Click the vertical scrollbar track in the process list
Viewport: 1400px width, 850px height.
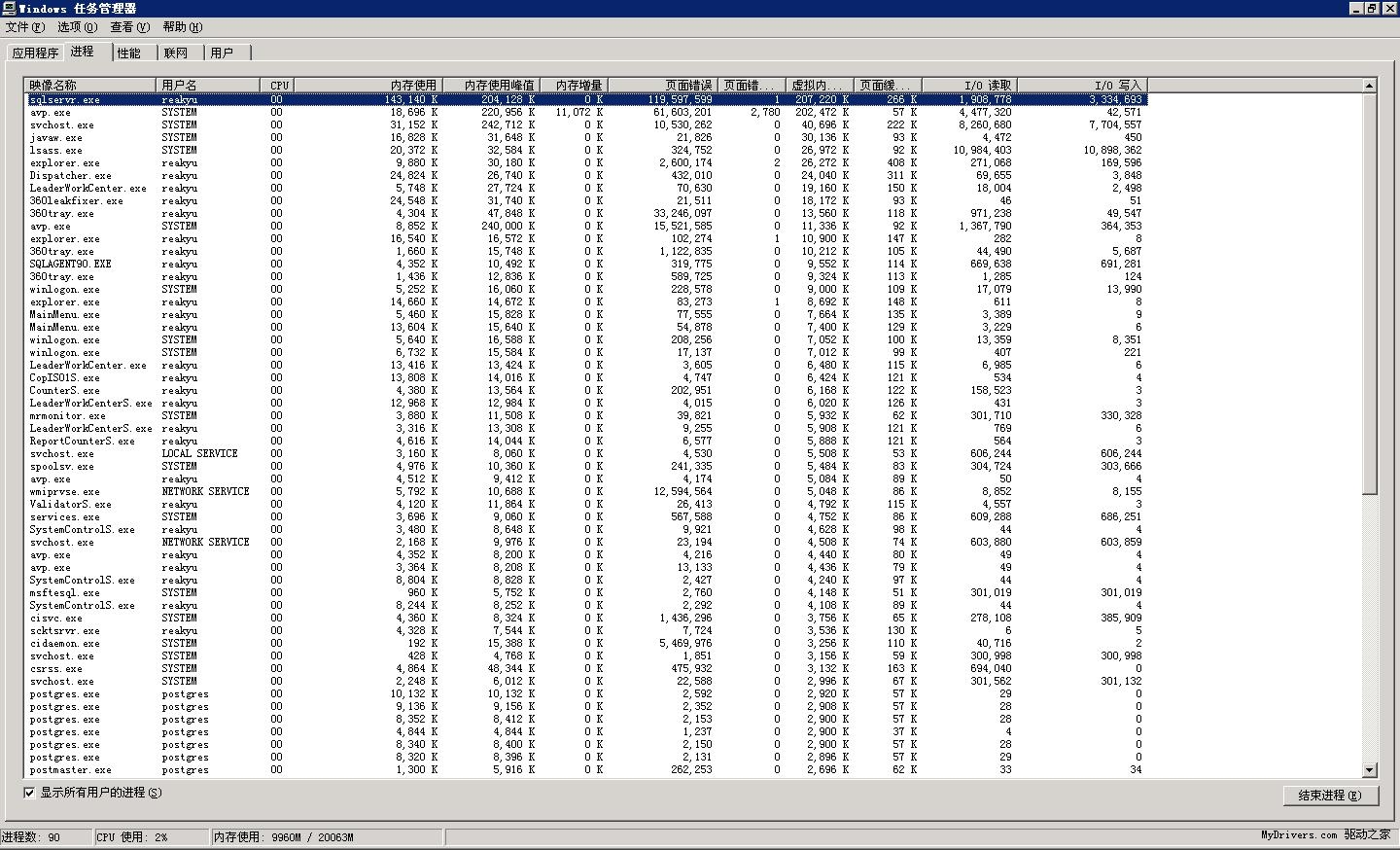tap(1369, 632)
